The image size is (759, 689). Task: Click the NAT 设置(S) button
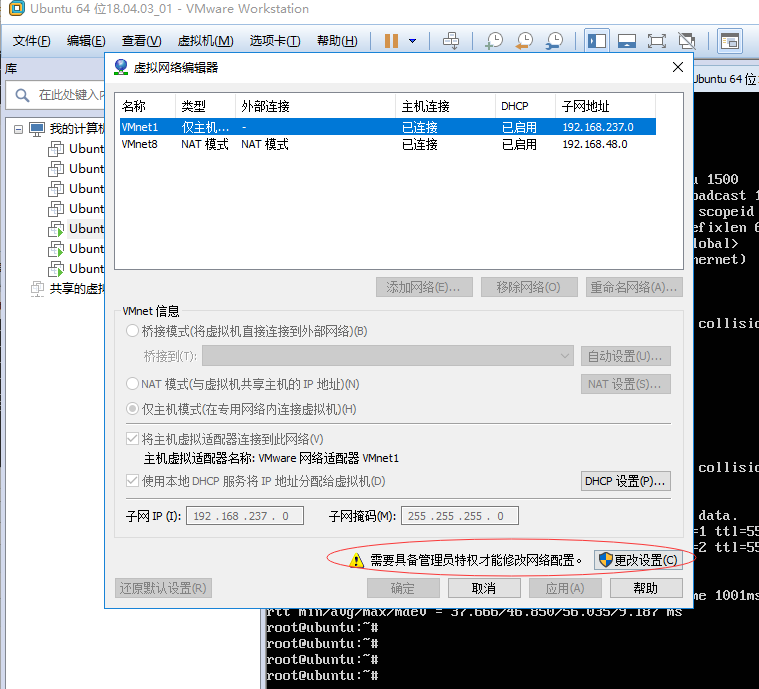point(625,384)
